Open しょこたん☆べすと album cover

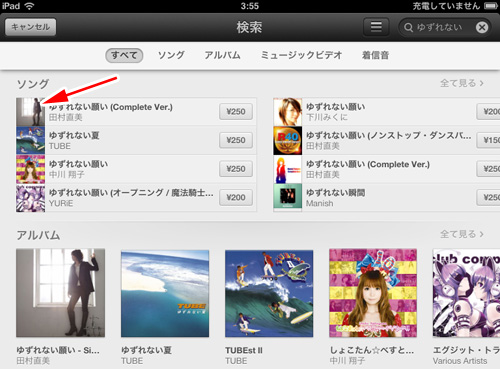[373, 293]
